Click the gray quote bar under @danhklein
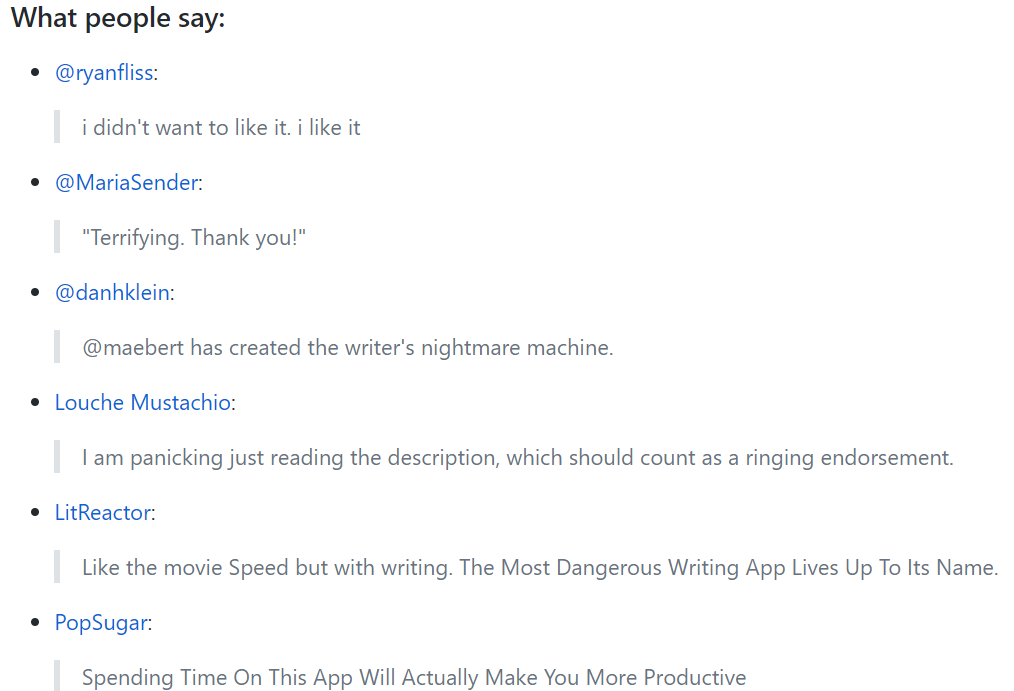The image size is (1014, 691). pyautogui.click(x=57, y=348)
